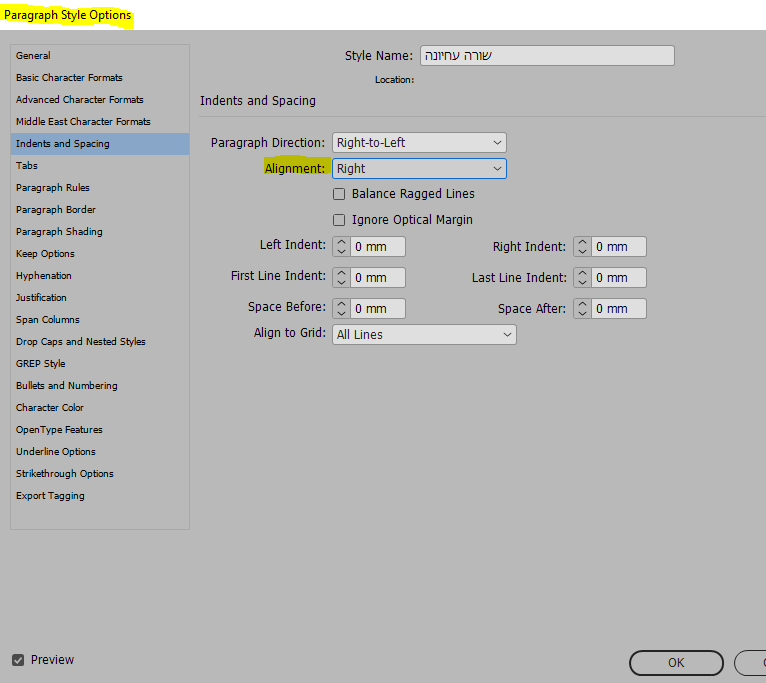Increase First Line Indent stepper
This screenshot has width=766, height=683.
coord(341,273)
